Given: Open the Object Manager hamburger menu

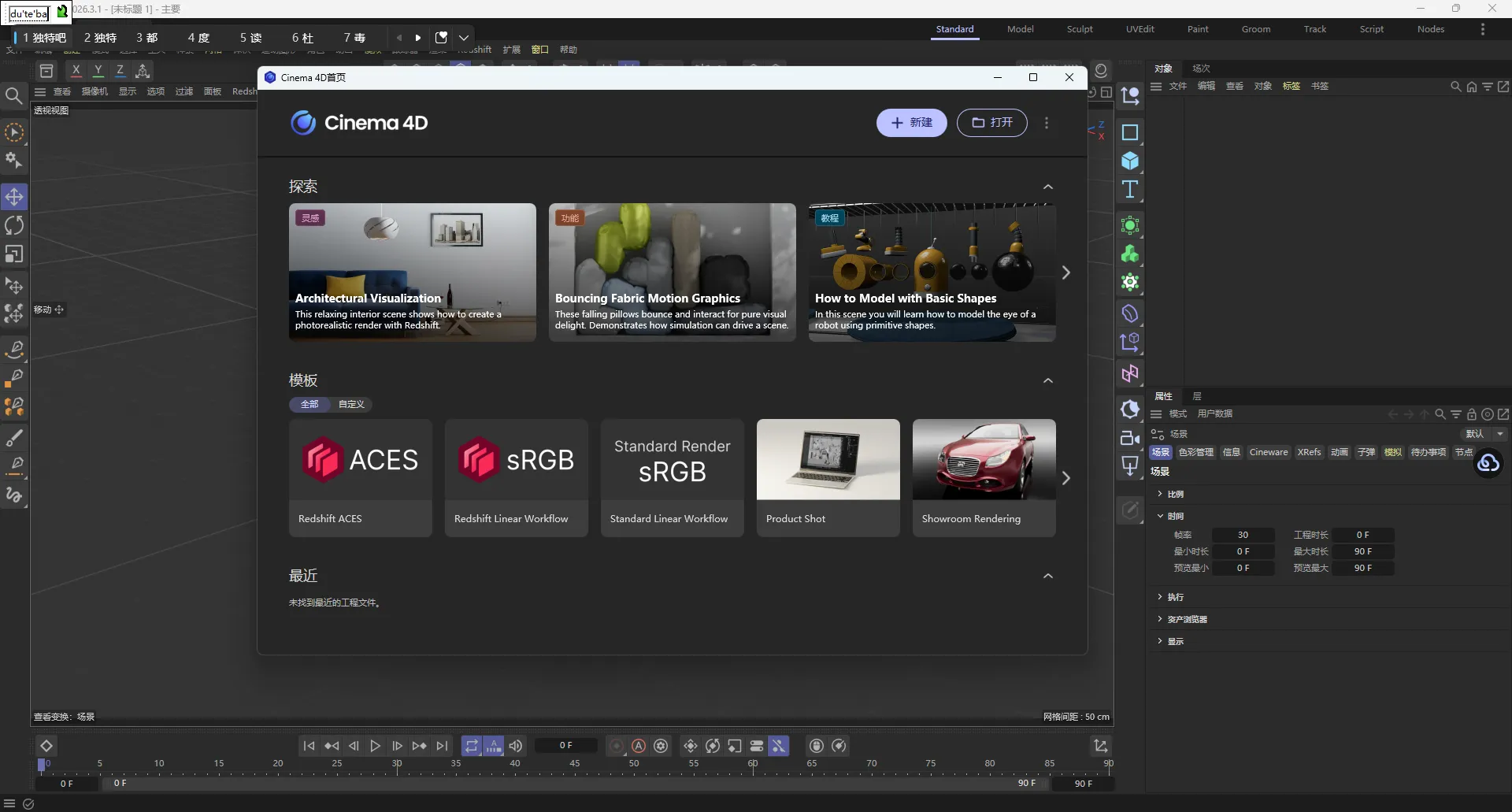Looking at the screenshot, I should pyautogui.click(x=1156, y=87).
